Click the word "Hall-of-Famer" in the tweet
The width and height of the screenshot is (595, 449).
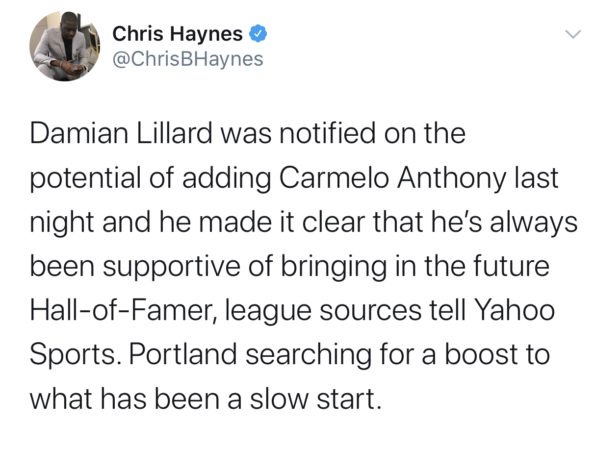tap(123, 311)
